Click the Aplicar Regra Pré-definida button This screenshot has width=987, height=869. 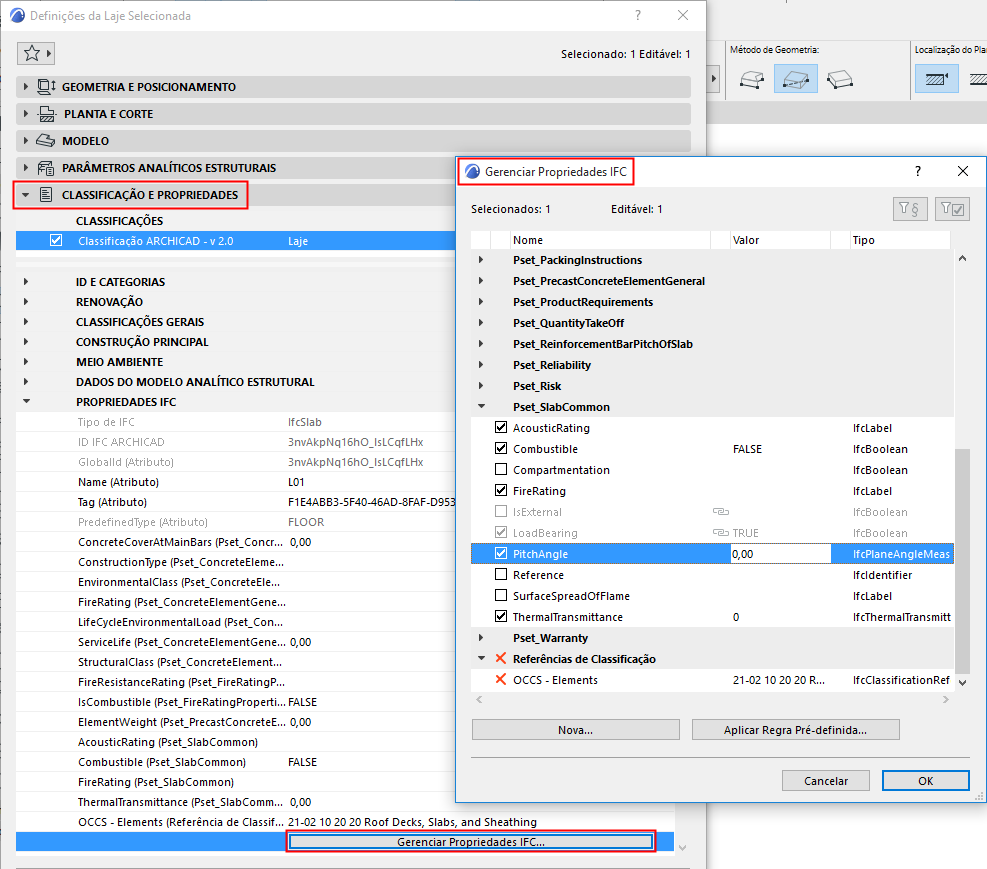[796, 730]
